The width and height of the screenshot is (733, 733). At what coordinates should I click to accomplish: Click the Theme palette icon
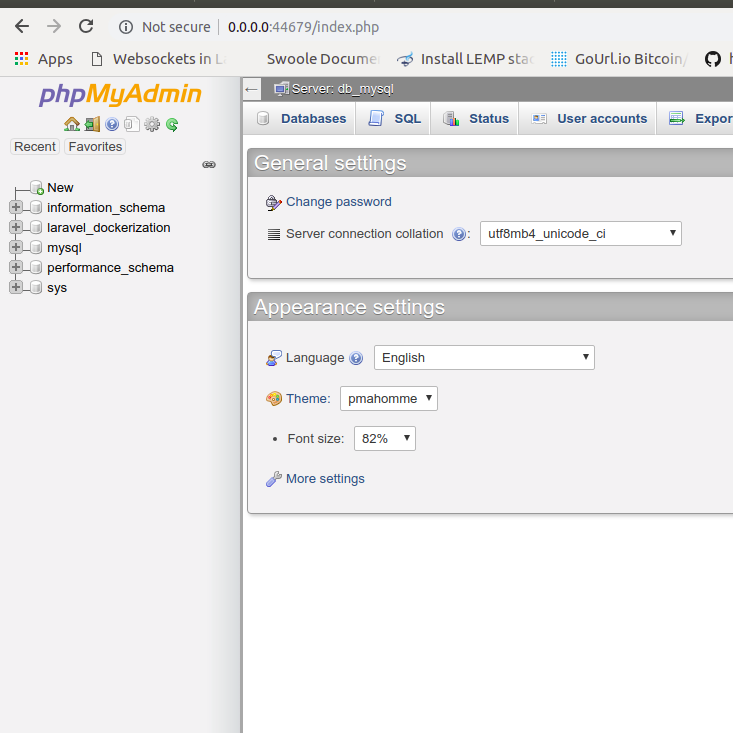(273, 399)
